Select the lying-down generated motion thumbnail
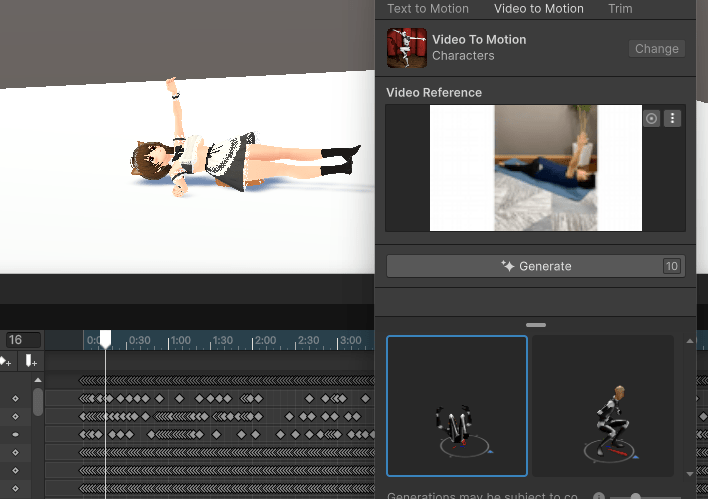Screen dimensions: 708x499 (x=457, y=406)
